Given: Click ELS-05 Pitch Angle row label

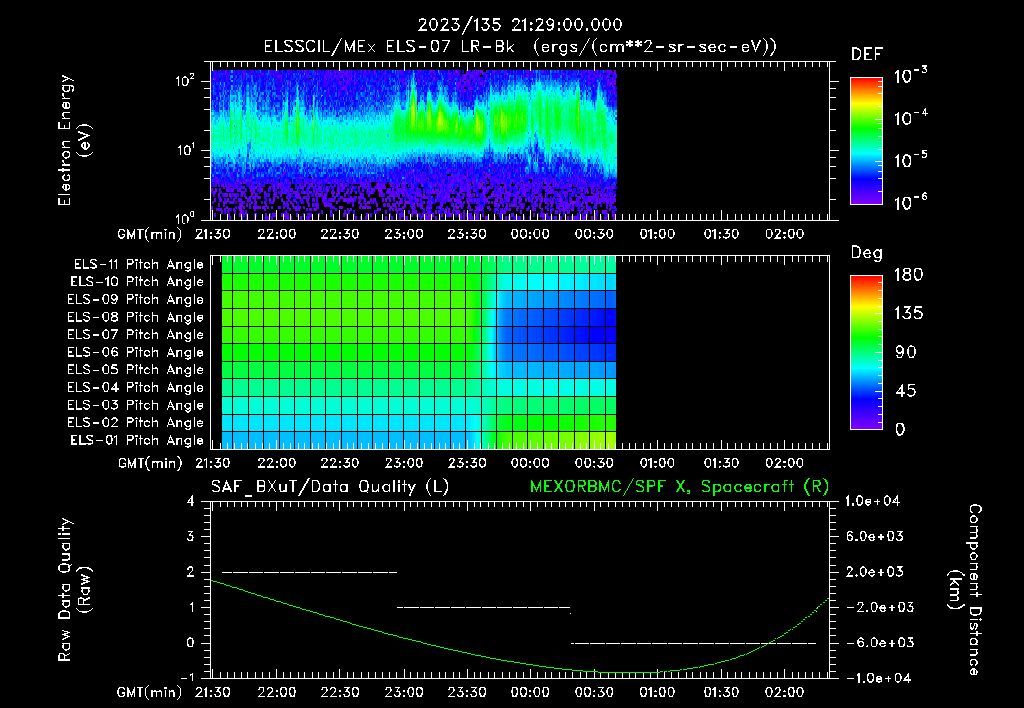Looking at the screenshot, I should pos(136,370).
